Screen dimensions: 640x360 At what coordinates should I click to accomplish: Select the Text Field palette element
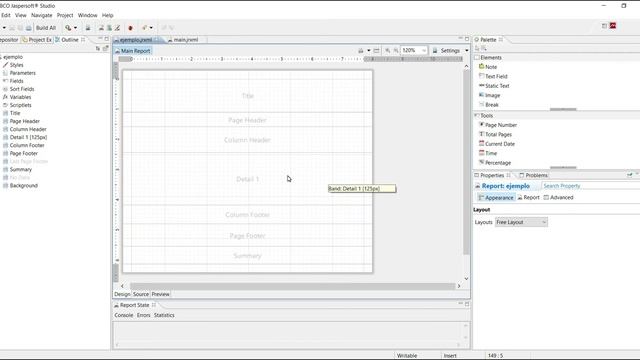click(493, 76)
